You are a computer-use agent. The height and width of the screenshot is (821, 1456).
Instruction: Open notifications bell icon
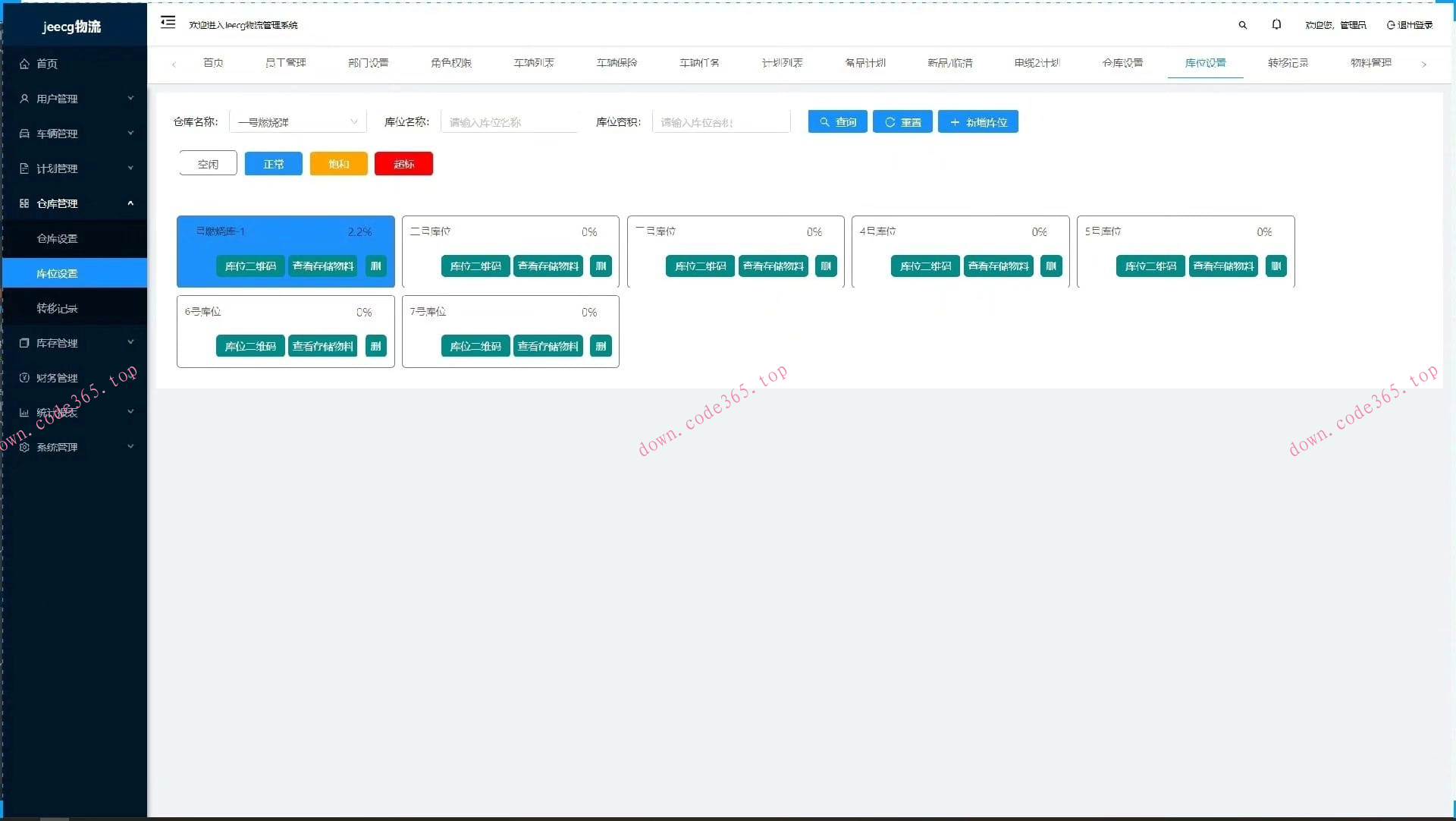click(1276, 25)
